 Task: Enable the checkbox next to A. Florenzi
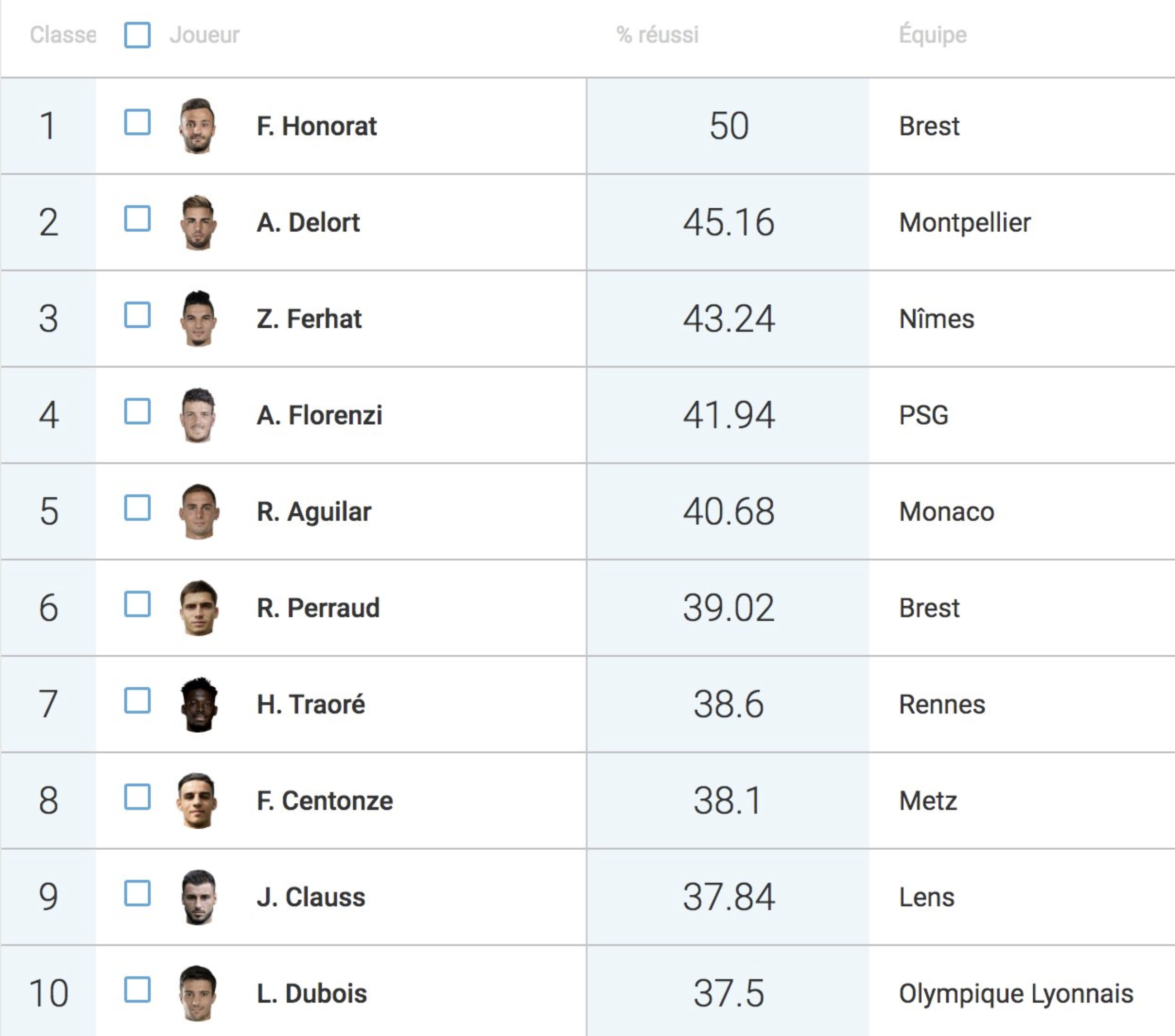click(137, 412)
